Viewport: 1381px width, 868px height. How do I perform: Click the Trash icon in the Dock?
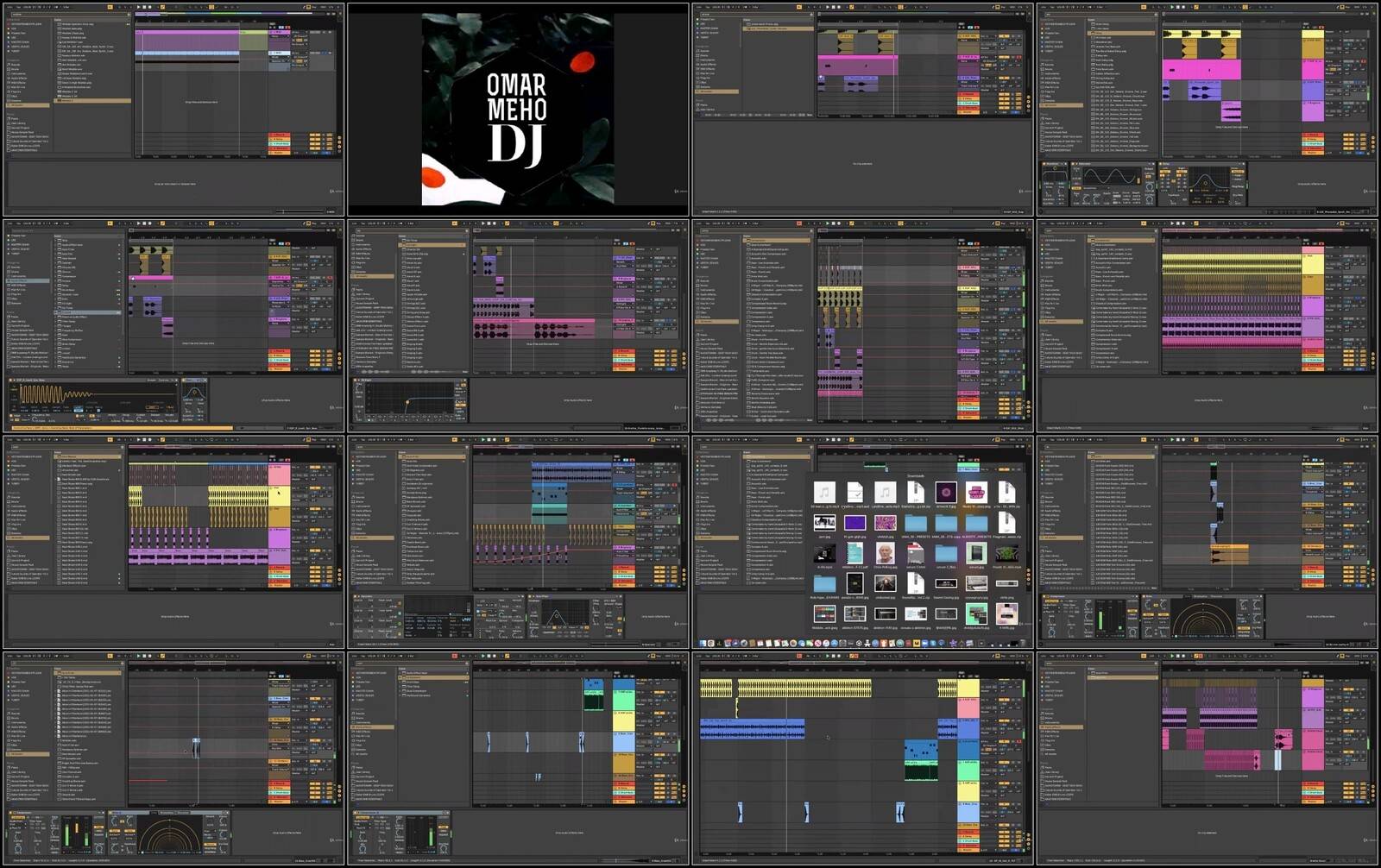(x=1023, y=642)
